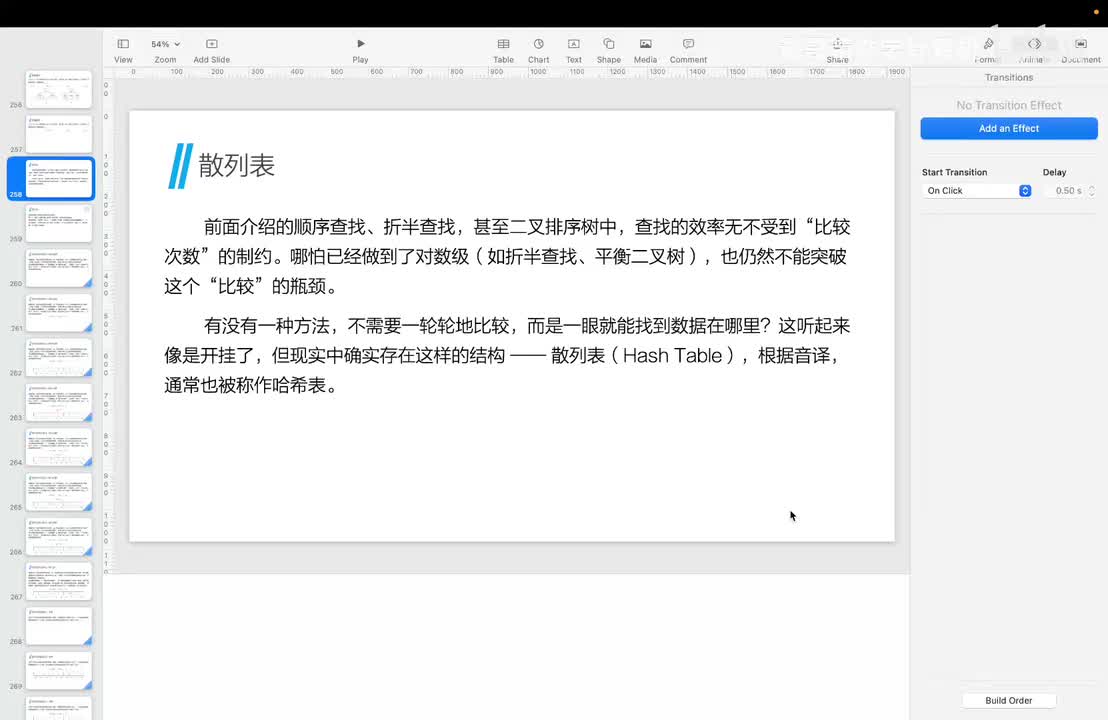The height and width of the screenshot is (720, 1108).
Task: Insert a Chart
Action: tap(538, 50)
